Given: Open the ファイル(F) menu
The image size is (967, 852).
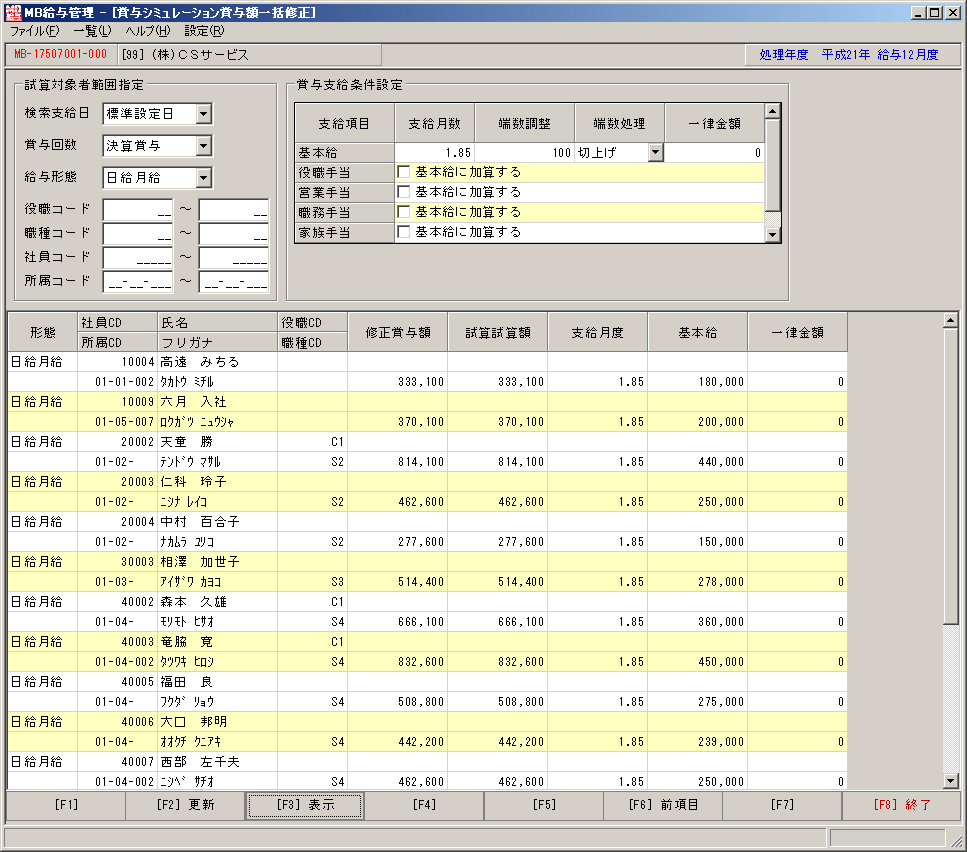Looking at the screenshot, I should (35, 31).
